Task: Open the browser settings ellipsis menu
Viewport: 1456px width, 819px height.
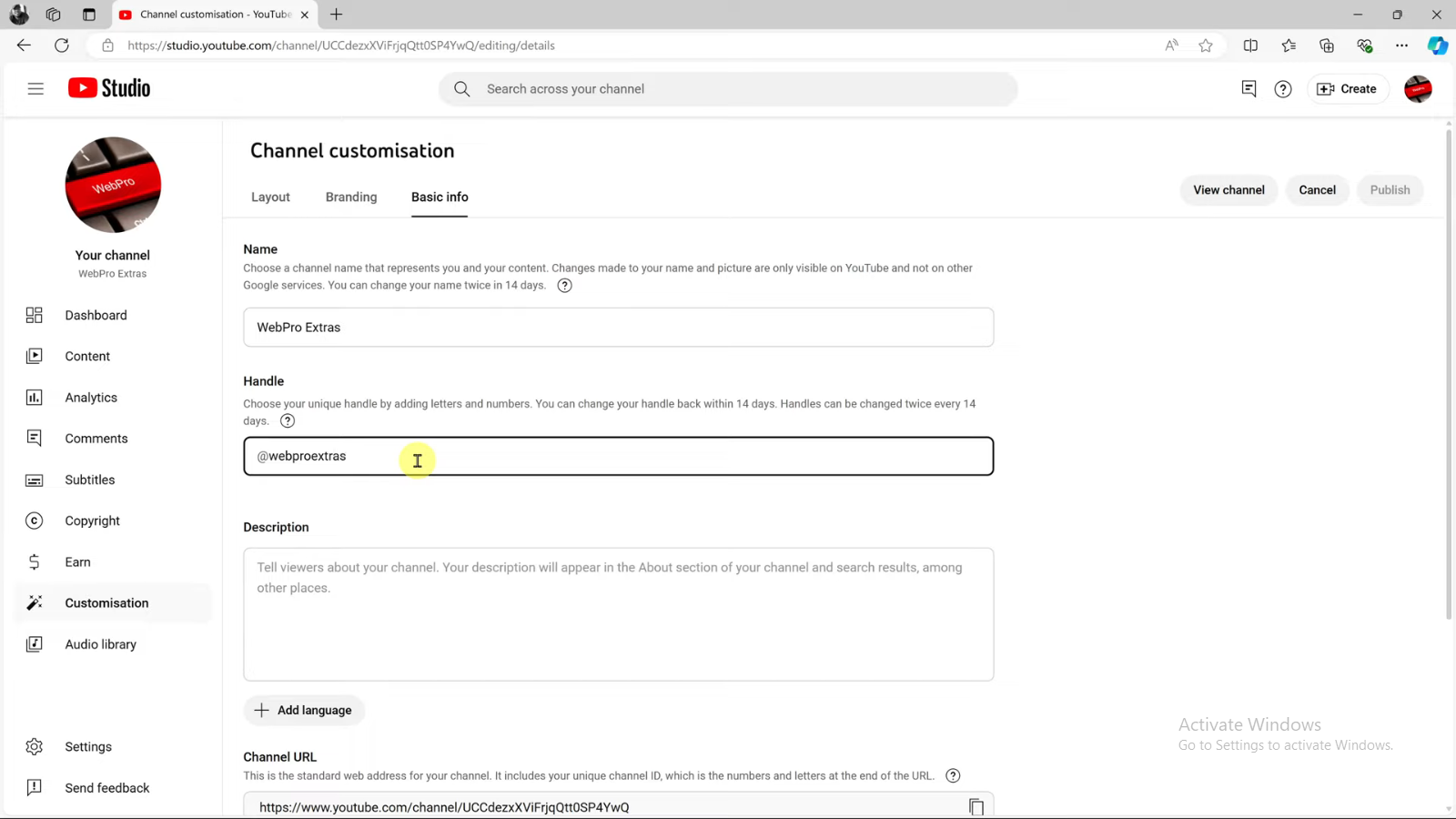Action: tap(1401, 45)
